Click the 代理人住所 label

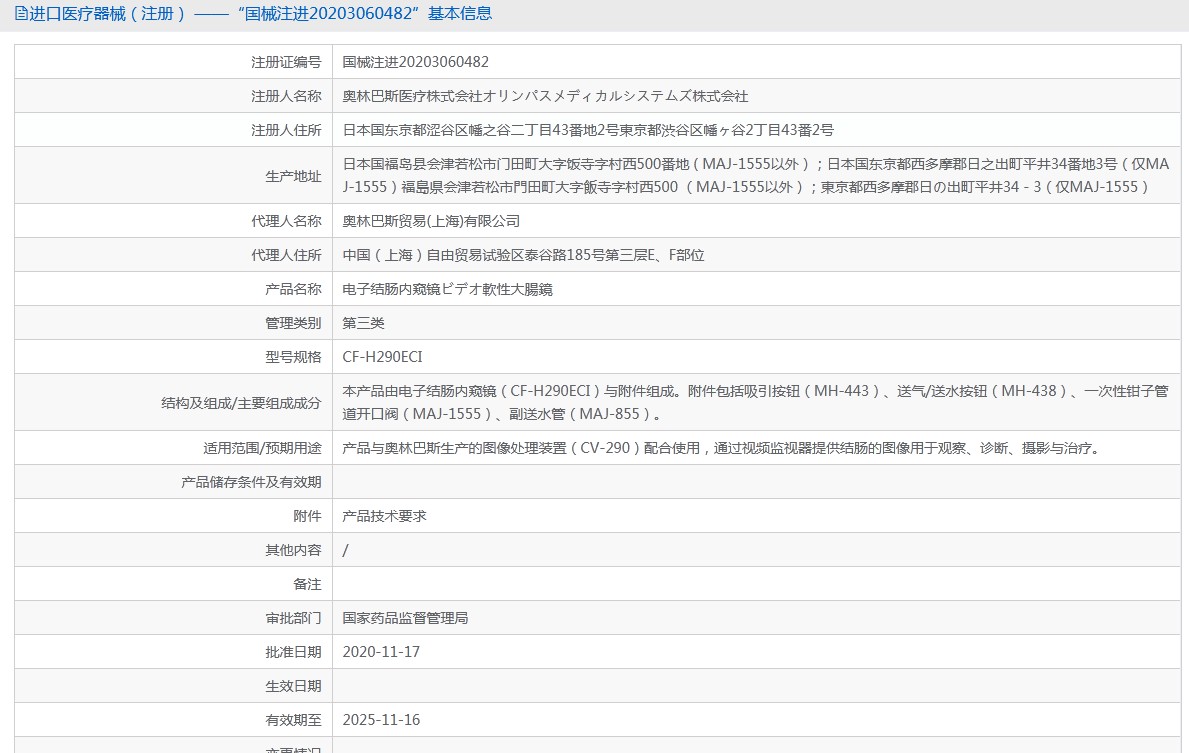point(286,256)
